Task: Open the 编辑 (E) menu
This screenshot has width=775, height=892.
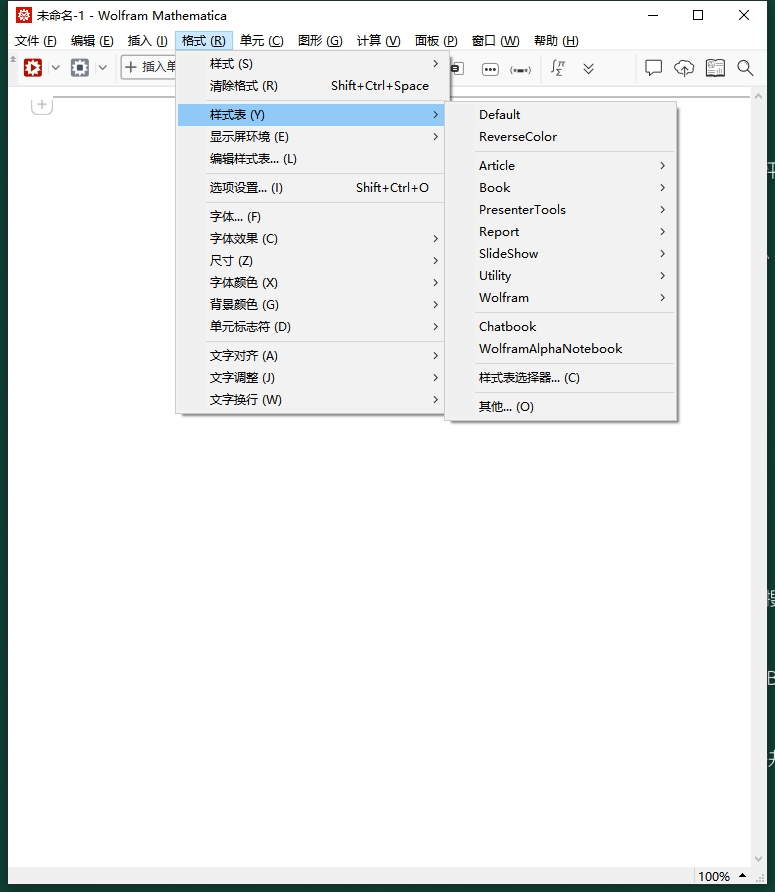Action: tap(92, 40)
